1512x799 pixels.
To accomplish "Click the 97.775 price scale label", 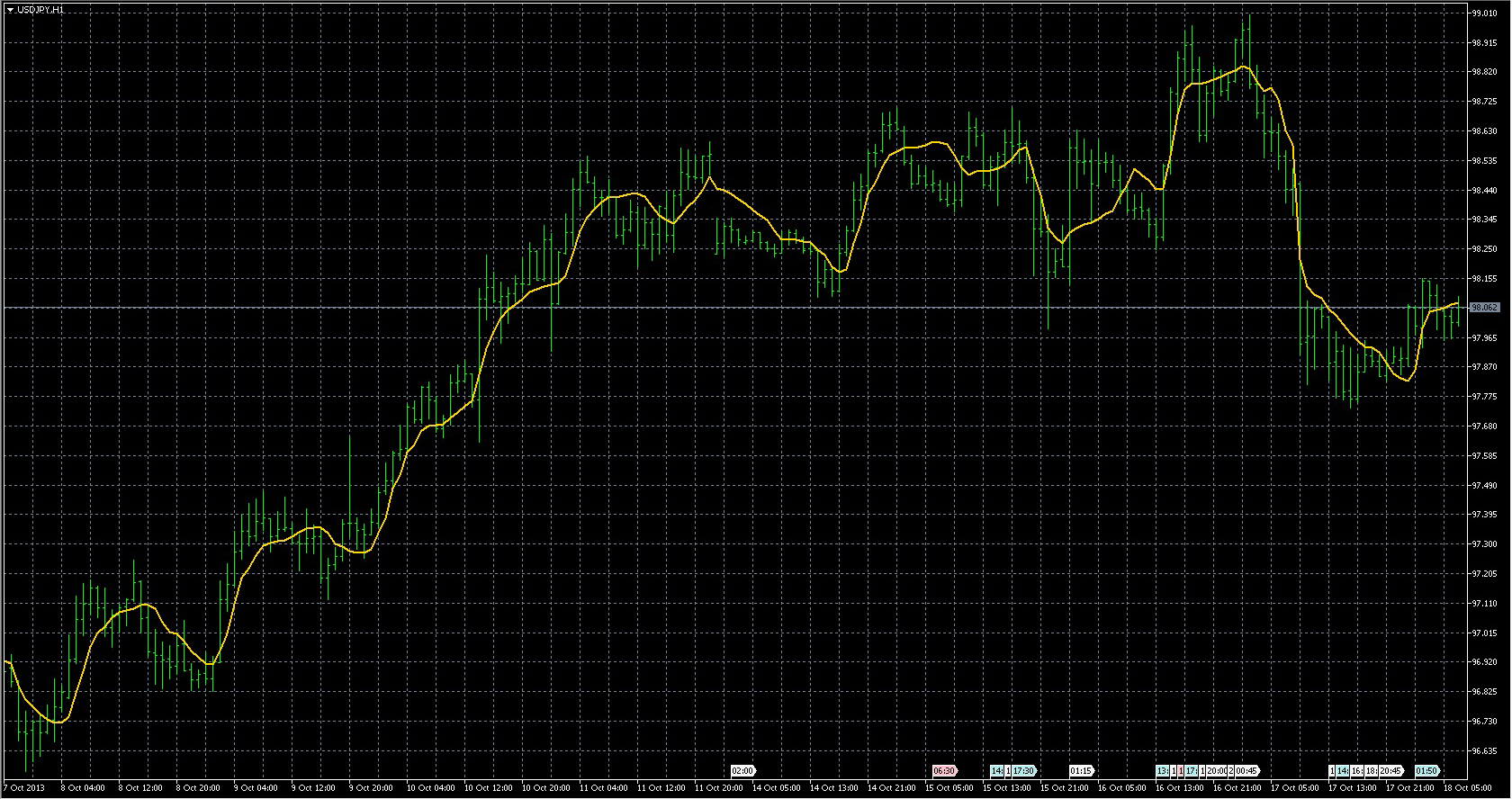I will click(x=1484, y=397).
